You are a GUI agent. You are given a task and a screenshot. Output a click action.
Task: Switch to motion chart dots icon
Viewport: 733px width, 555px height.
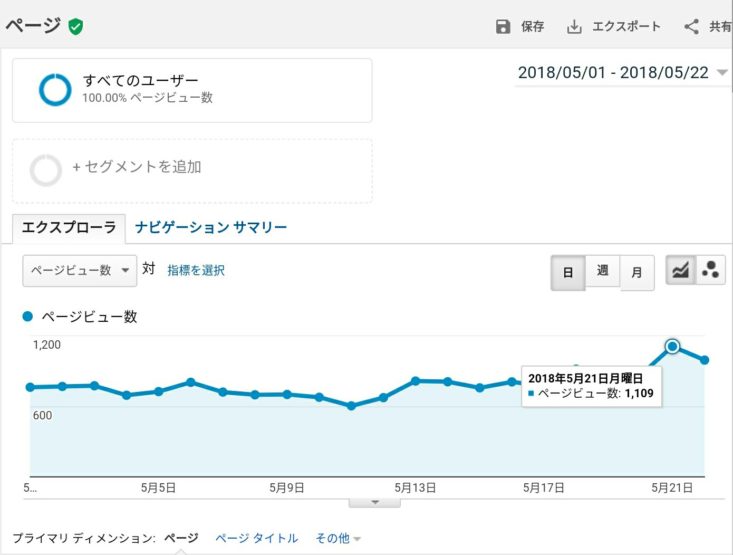[x=711, y=270]
